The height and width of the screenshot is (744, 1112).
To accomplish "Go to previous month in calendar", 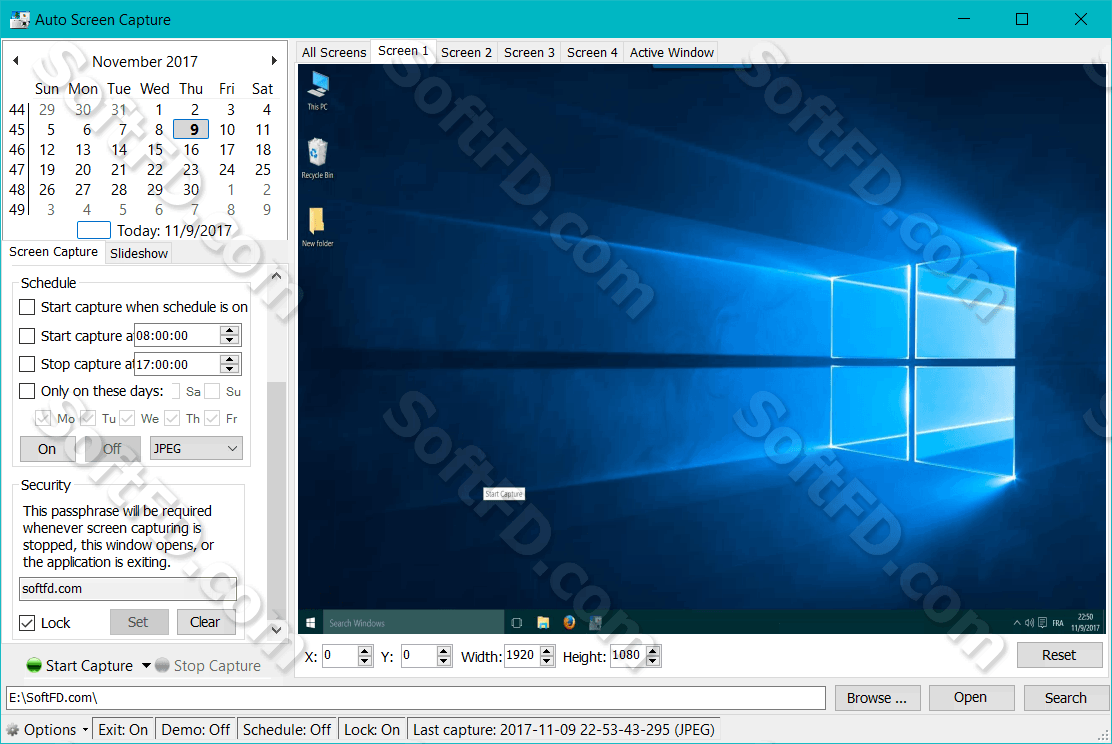I will (16, 61).
